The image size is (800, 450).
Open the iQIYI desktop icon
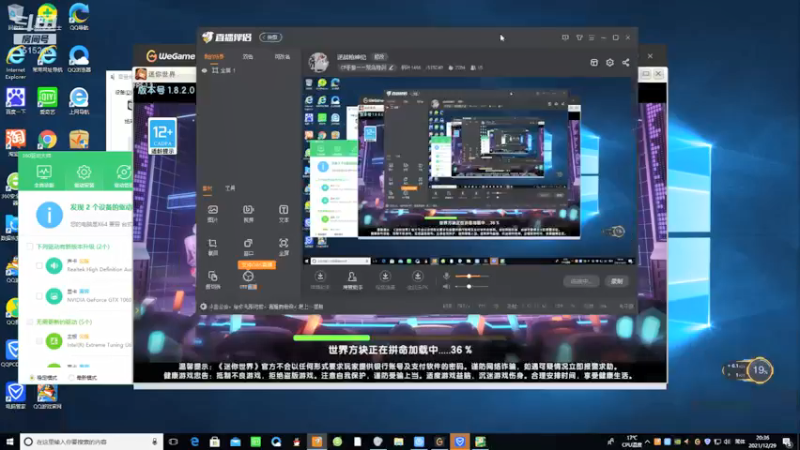click(x=47, y=101)
